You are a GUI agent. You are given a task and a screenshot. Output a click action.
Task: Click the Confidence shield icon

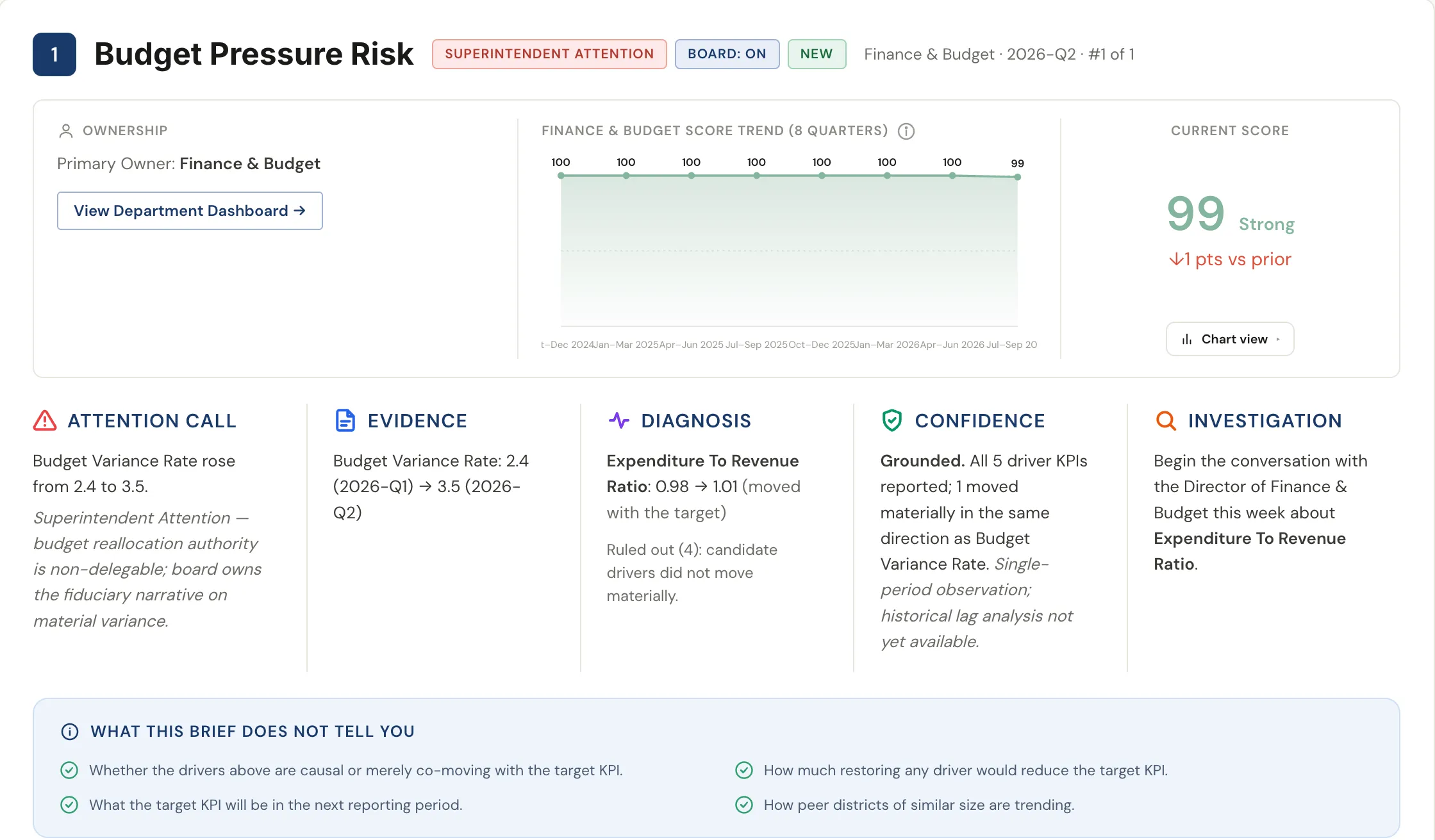click(892, 420)
